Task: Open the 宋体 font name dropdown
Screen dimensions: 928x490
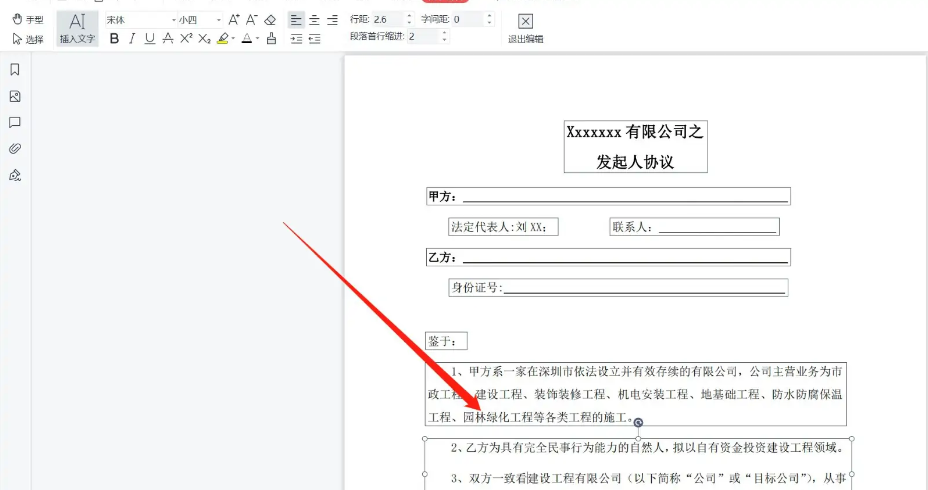Action: click(x=140, y=19)
